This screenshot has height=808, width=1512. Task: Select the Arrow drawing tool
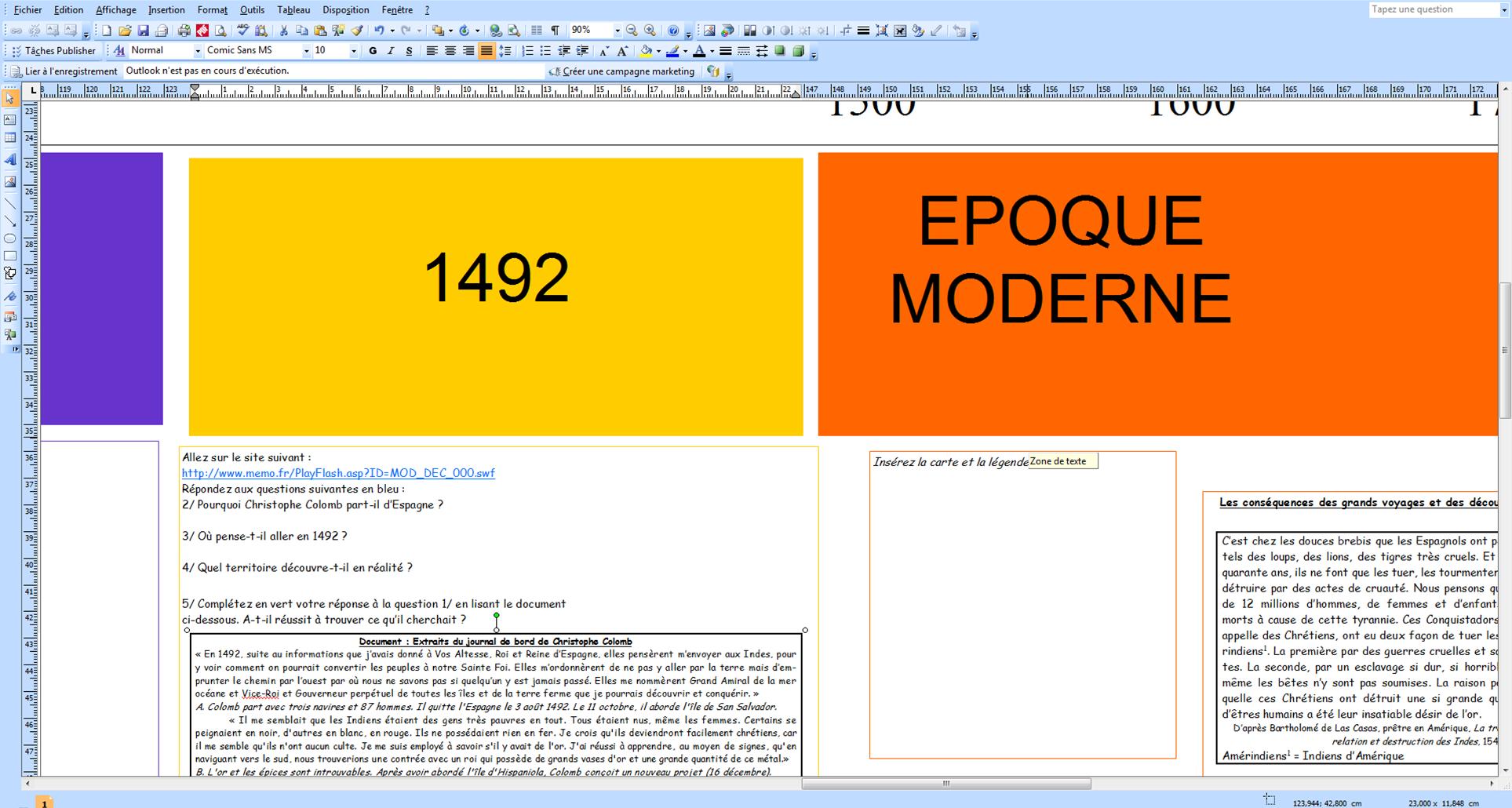[10, 221]
